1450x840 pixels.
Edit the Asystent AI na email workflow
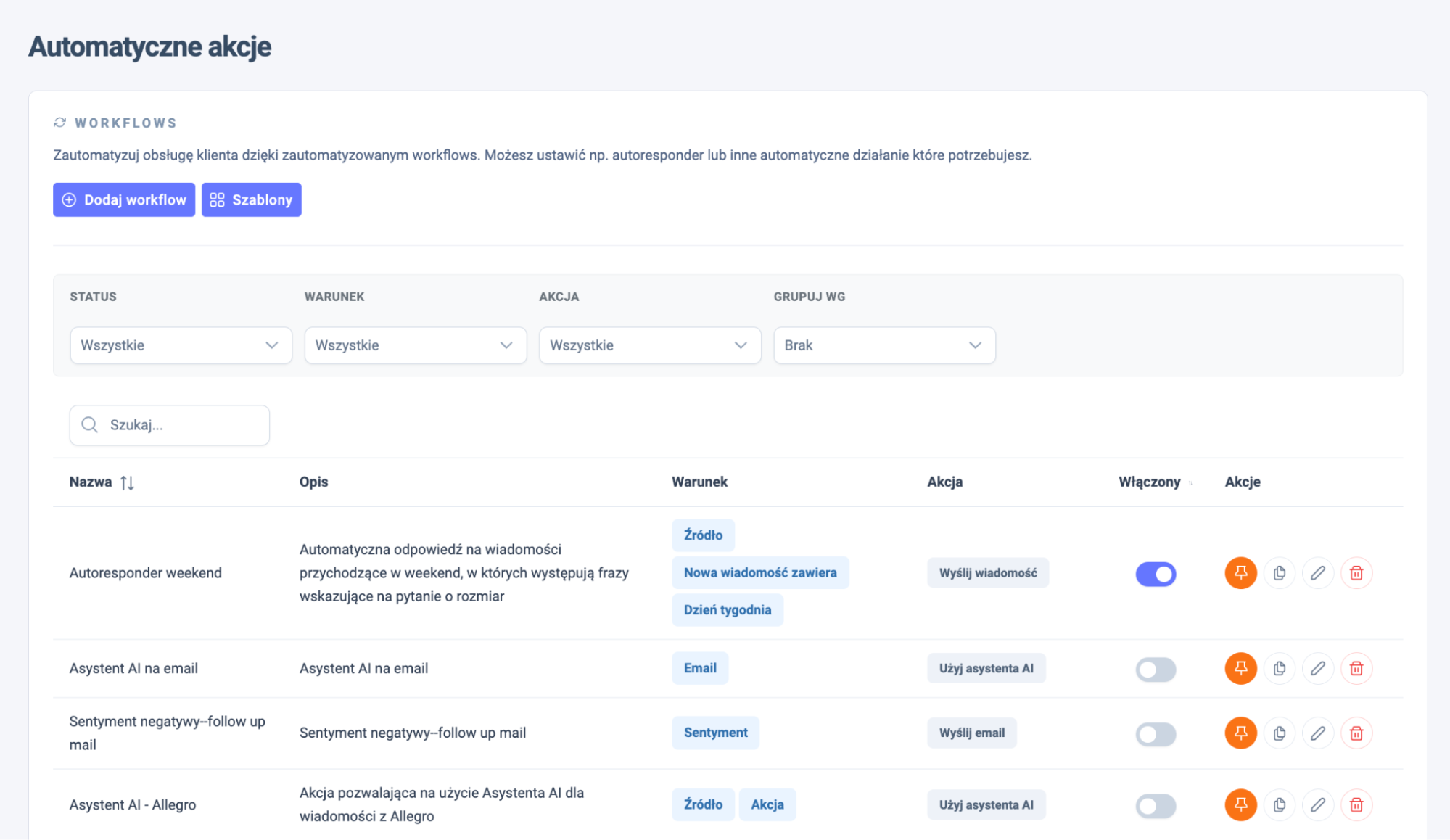pyautogui.click(x=1317, y=668)
